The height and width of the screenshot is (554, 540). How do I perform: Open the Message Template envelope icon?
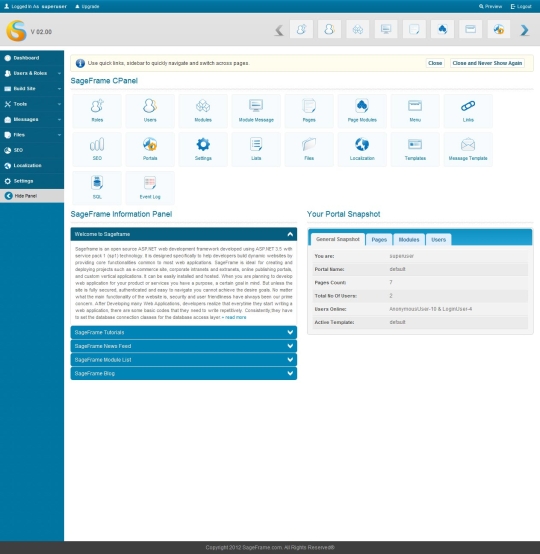coord(468,149)
